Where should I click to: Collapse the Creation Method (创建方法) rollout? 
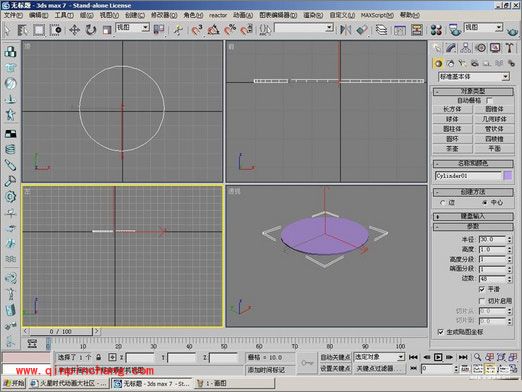[473, 192]
